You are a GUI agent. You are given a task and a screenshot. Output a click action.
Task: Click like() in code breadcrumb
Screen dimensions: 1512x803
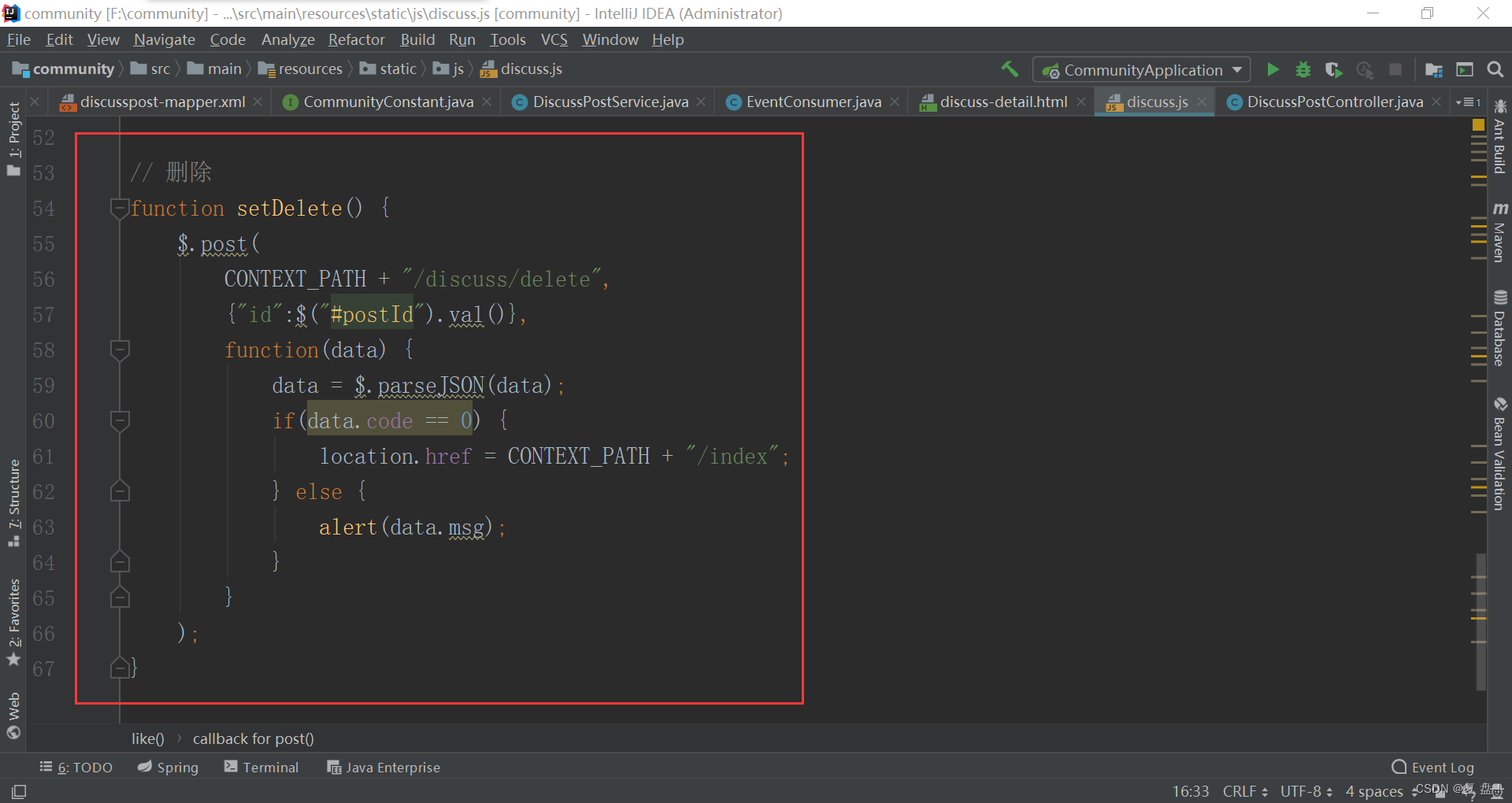[x=147, y=738]
